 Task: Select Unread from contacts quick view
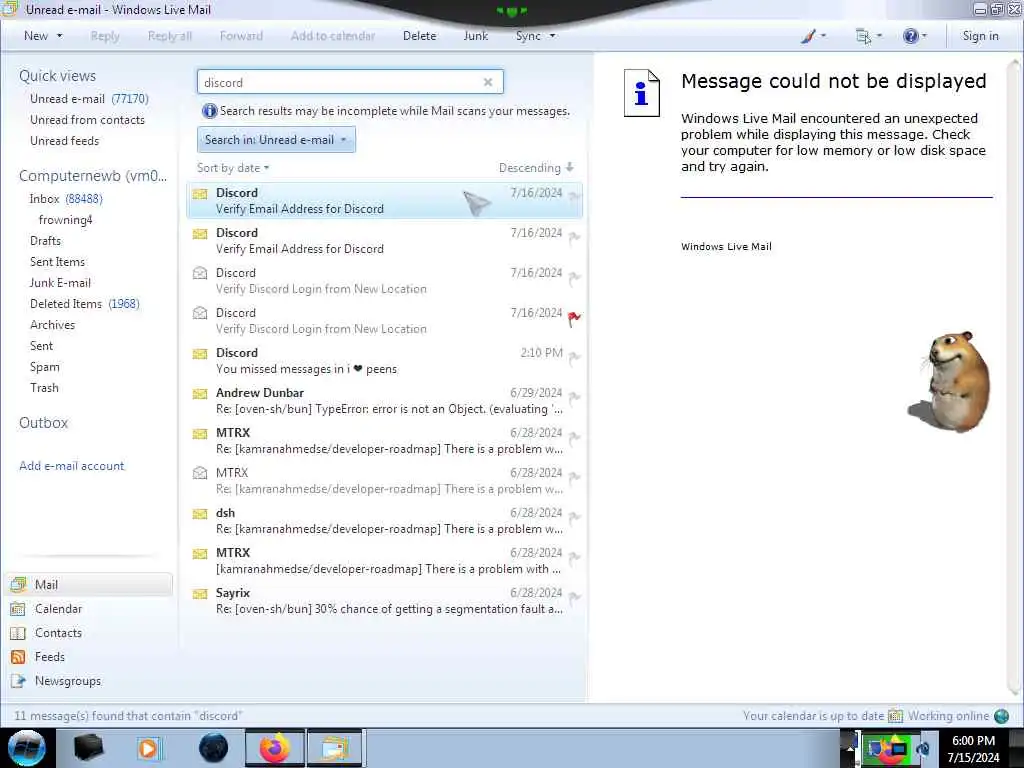(x=88, y=120)
